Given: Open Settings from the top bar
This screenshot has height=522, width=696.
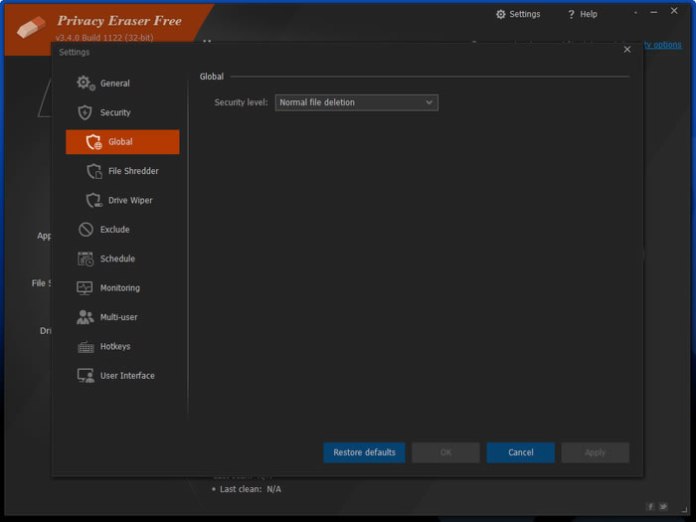Looking at the screenshot, I should [517, 14].
